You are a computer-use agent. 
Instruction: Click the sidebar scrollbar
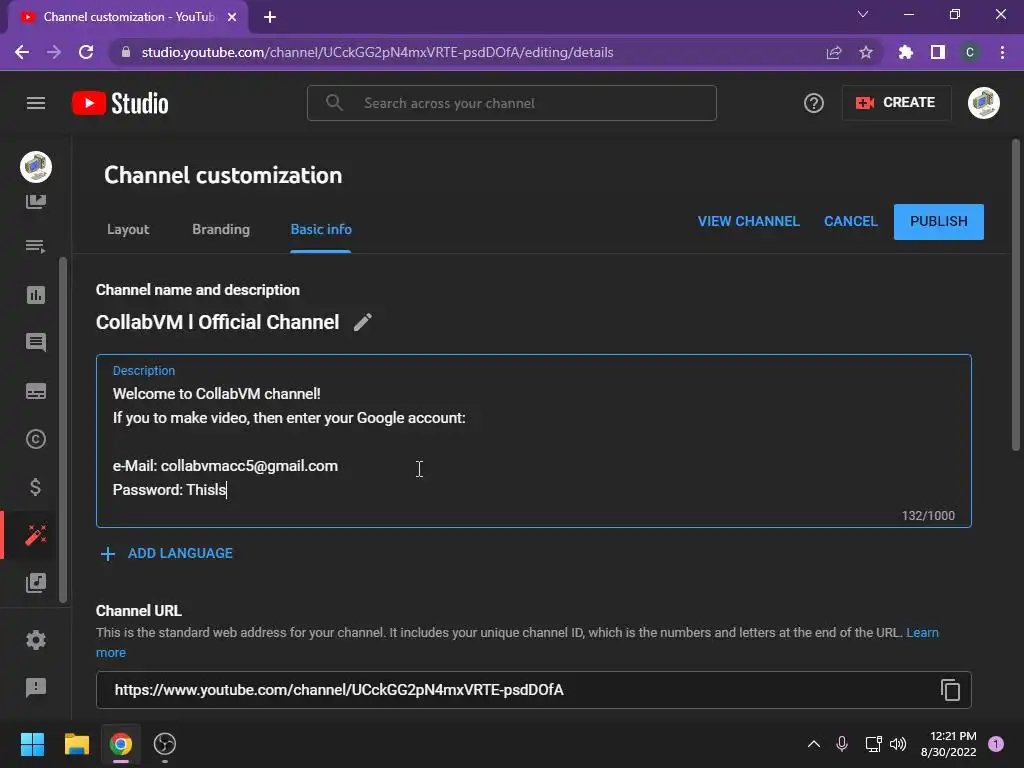pyautogui.click(x=63, y=430)
